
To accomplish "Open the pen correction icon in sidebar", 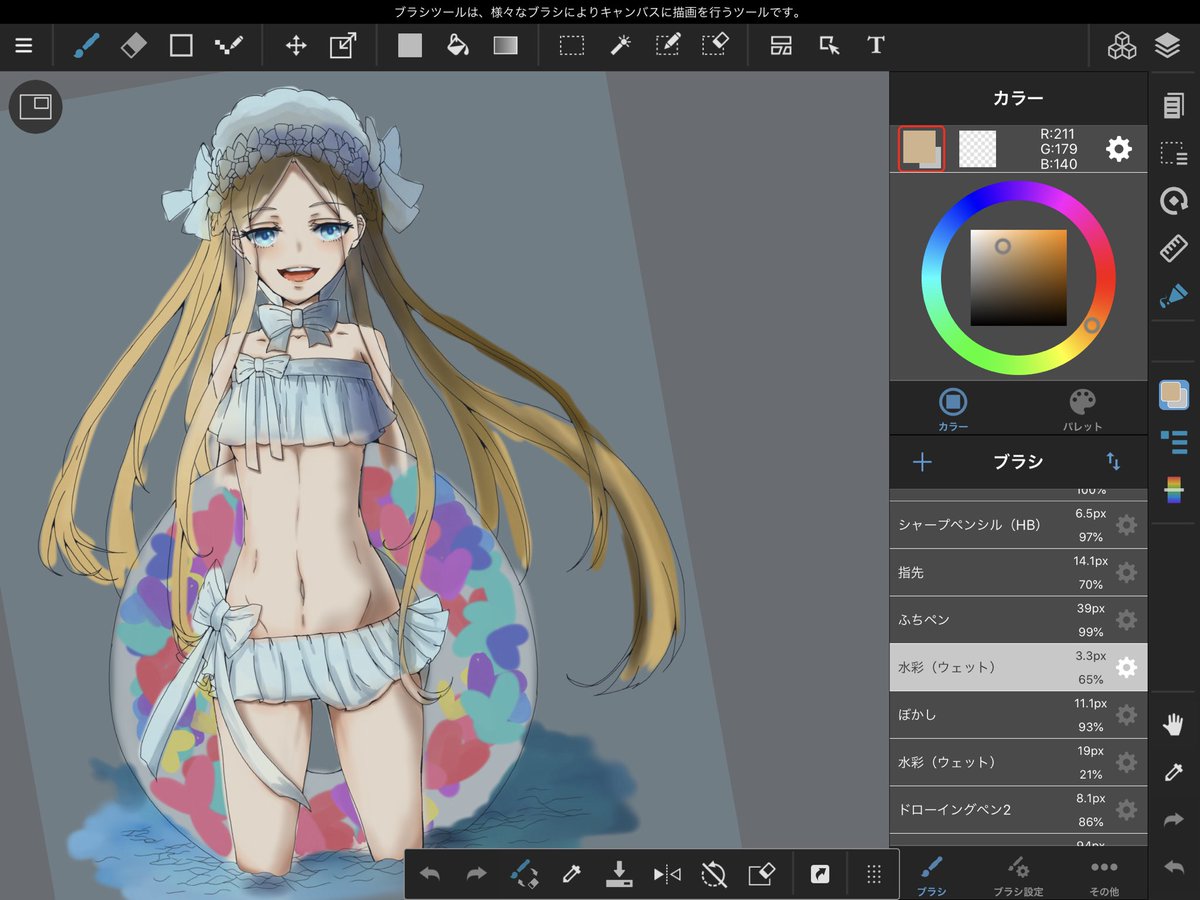I will [1174, 296].
